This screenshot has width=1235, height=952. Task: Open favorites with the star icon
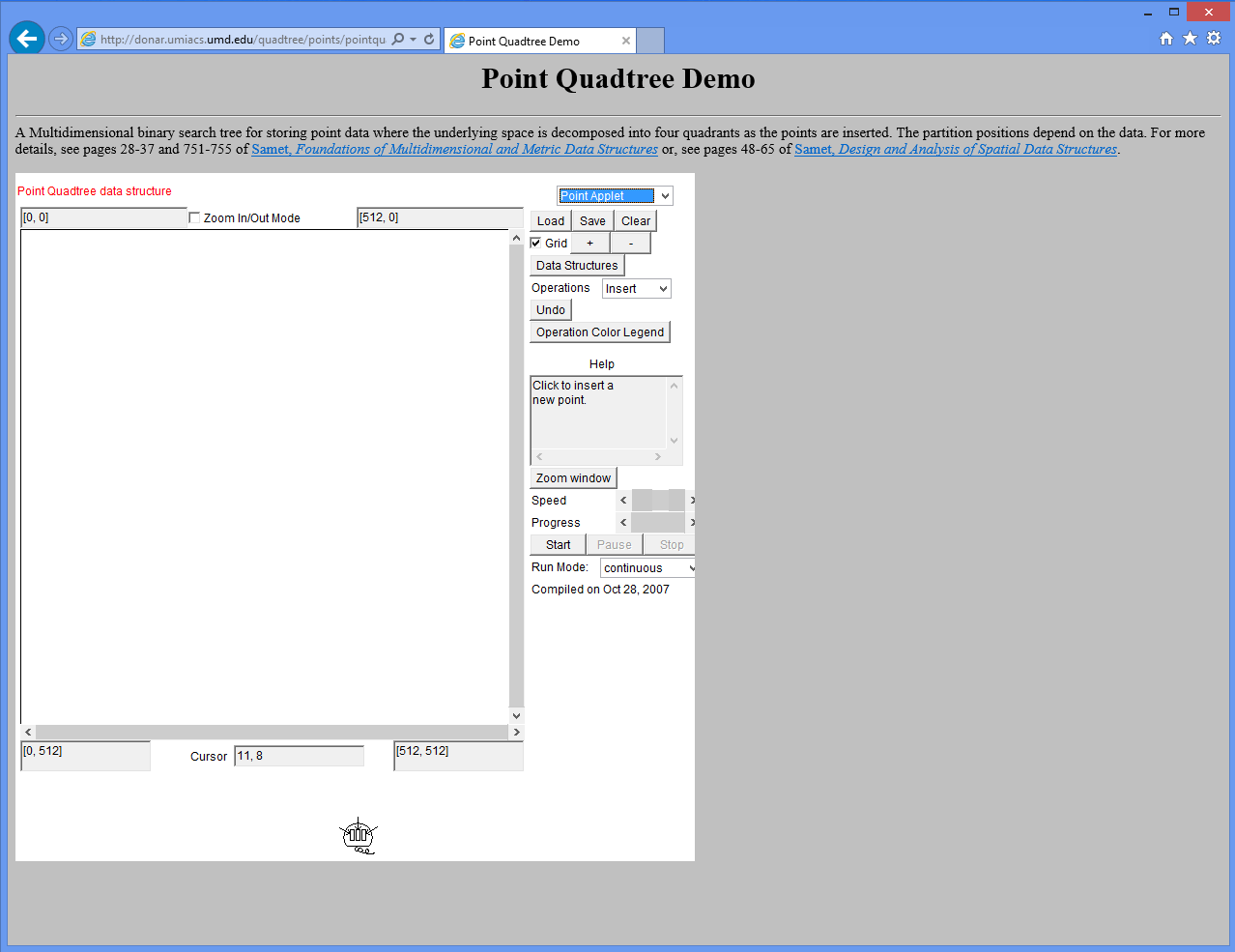1190,38
